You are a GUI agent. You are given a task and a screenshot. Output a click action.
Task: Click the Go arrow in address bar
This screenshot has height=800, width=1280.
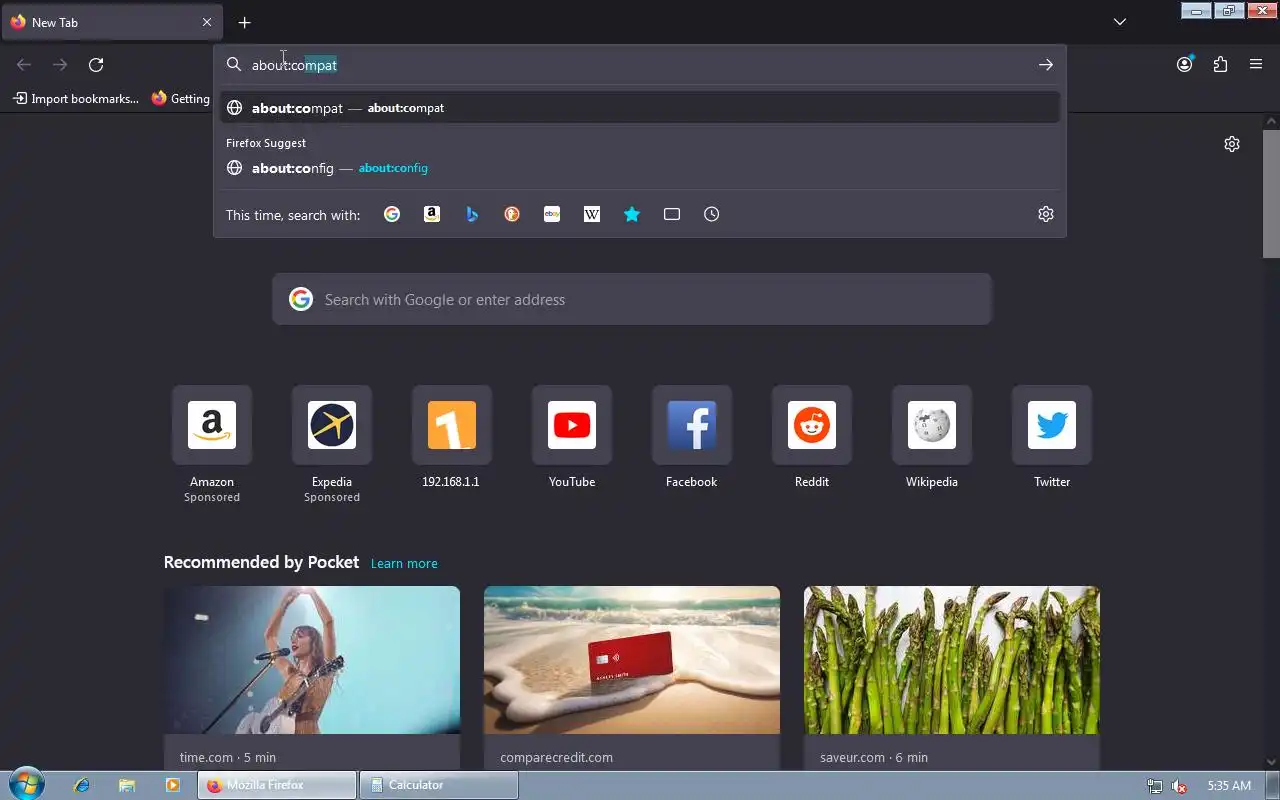[x=1046, y=65]
